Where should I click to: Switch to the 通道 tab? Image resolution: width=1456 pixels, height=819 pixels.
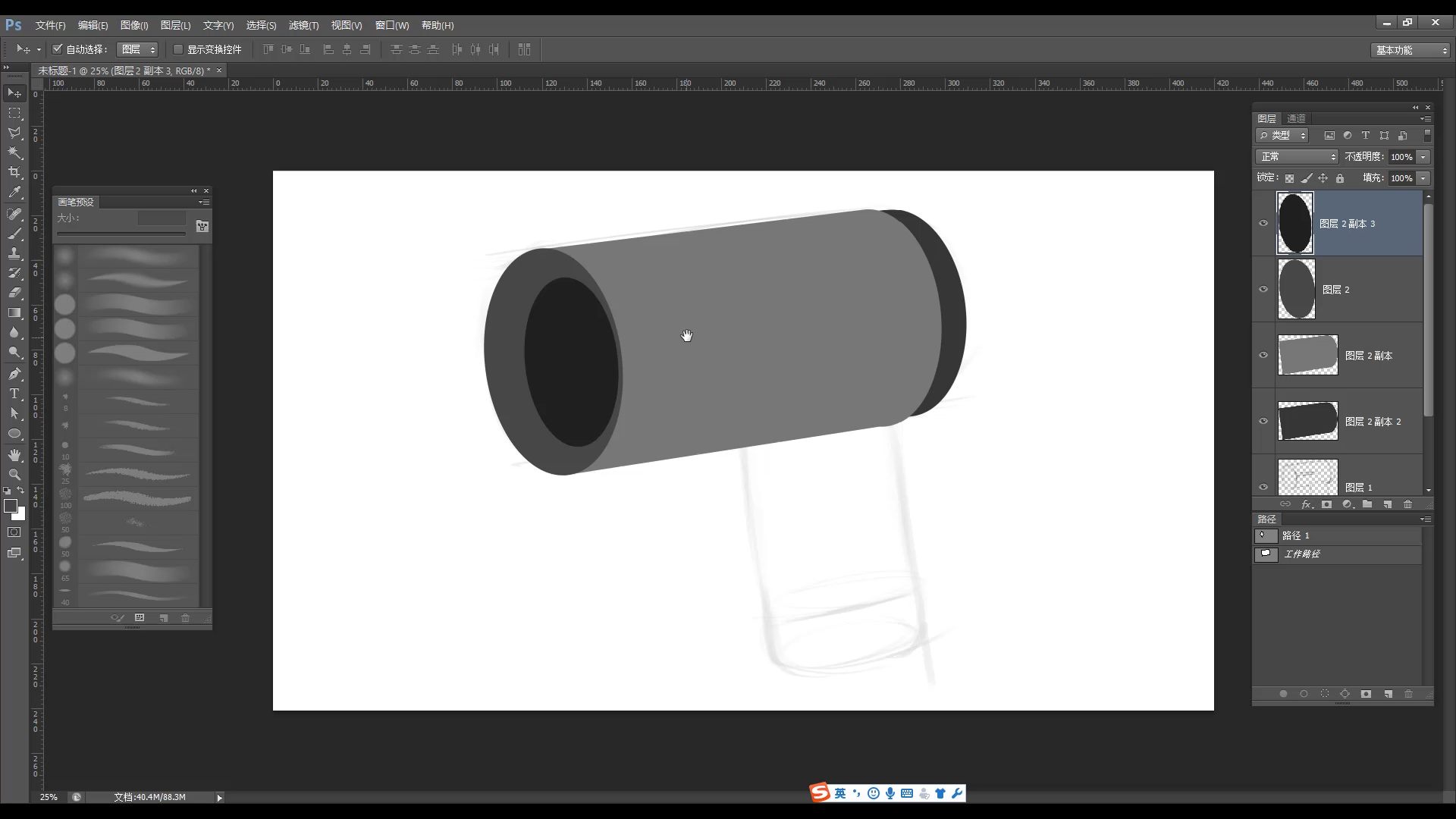[x=1296, y=118]
